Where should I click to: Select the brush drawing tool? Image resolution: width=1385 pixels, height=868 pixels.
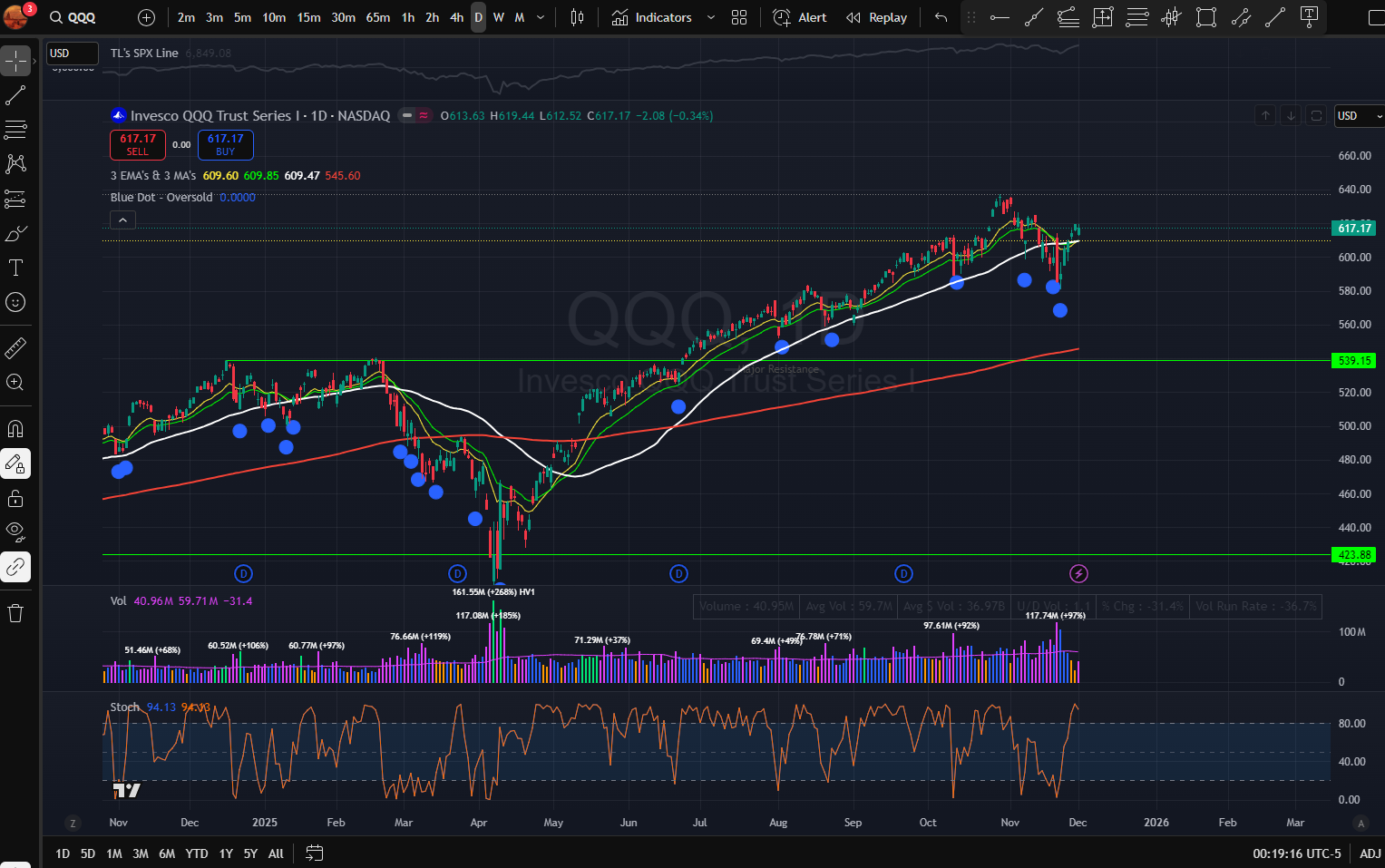click(x=15, y=233)
